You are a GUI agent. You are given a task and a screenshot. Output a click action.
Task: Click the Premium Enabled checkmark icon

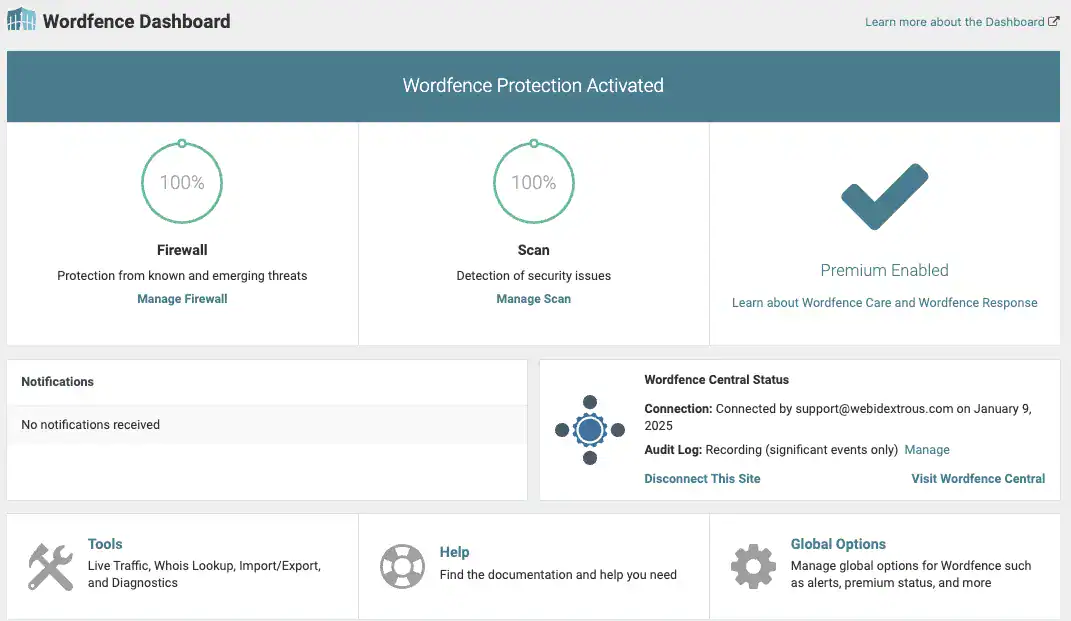click(x=884, y=197)
